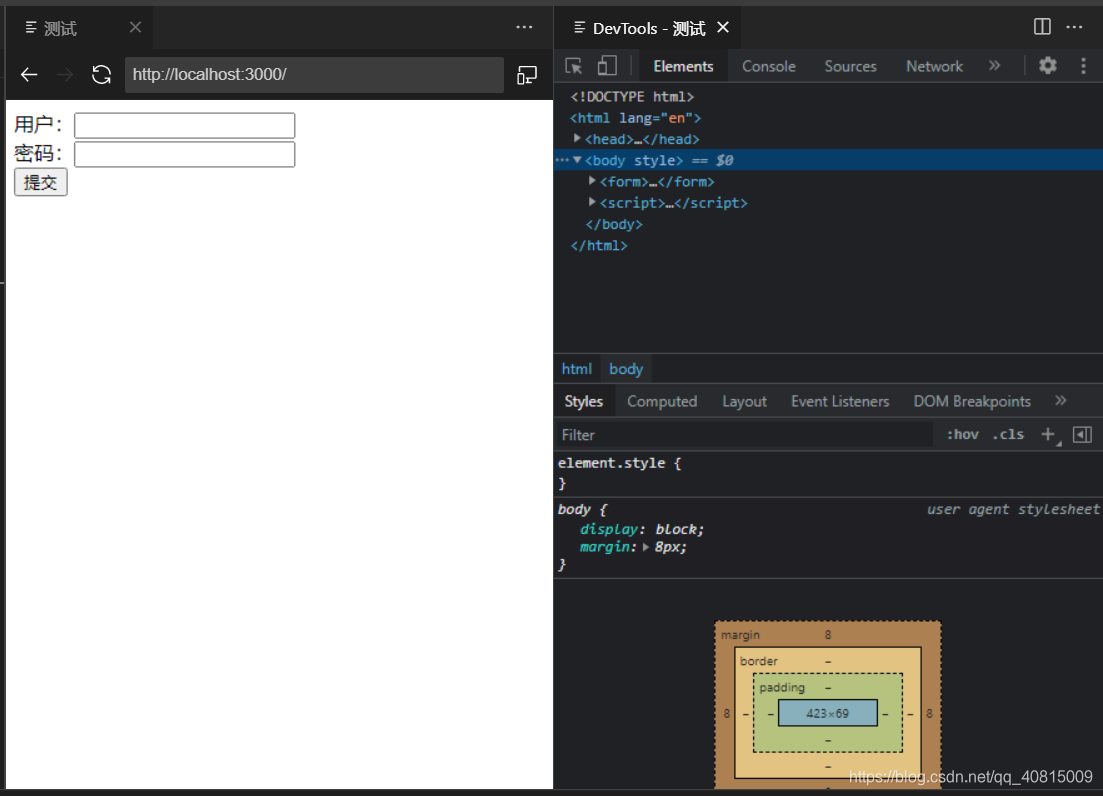Select the Layout tab
Viewport: 1103px width, 796px height.
pyautogui.click(x=744, y=402)
